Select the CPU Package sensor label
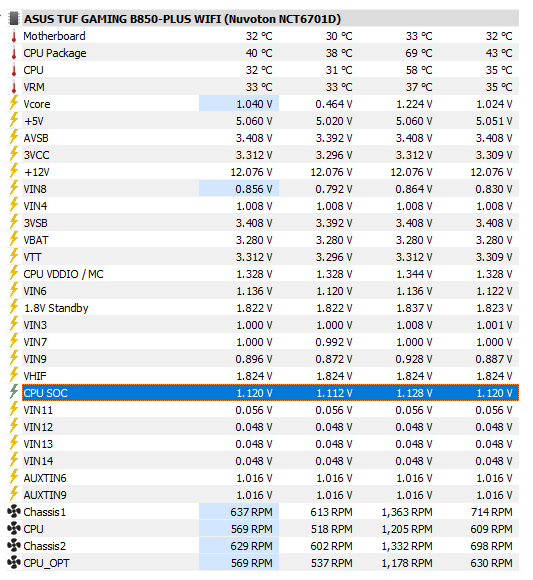 pyautogui.click(x=55, y=53)
